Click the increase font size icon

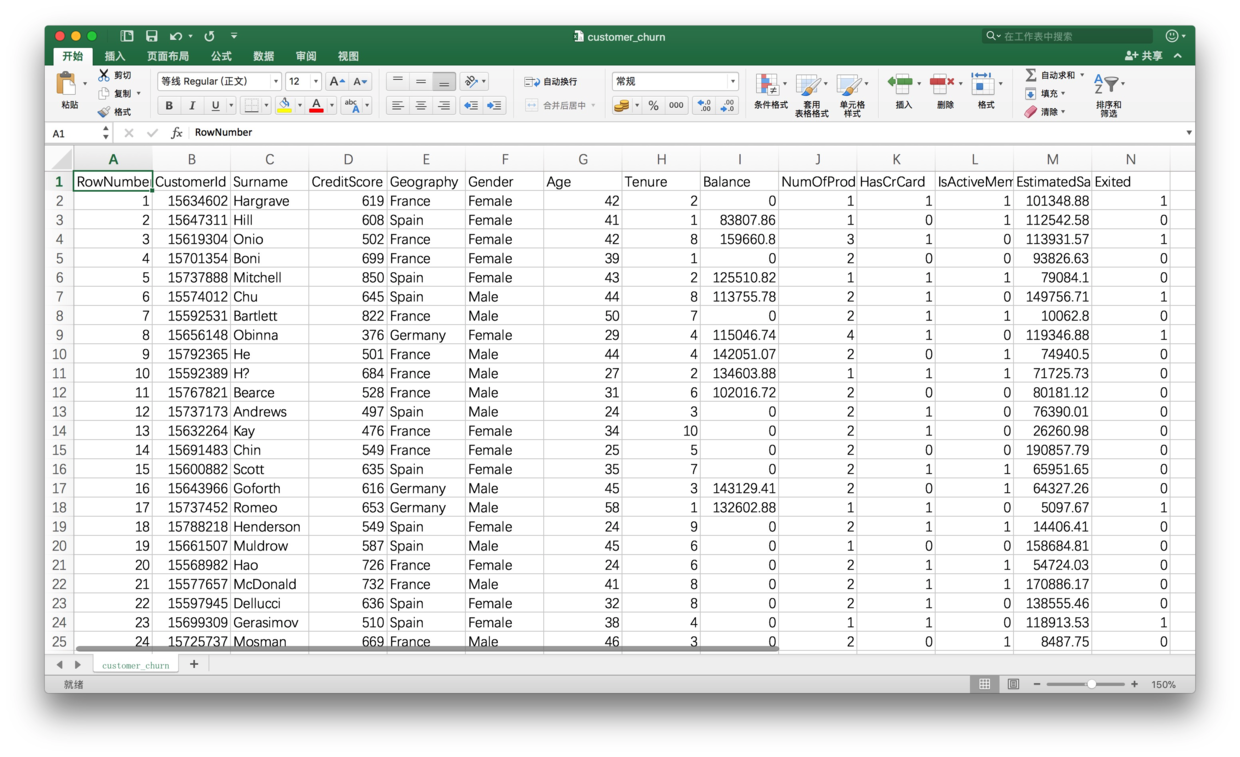coord(337,82)
